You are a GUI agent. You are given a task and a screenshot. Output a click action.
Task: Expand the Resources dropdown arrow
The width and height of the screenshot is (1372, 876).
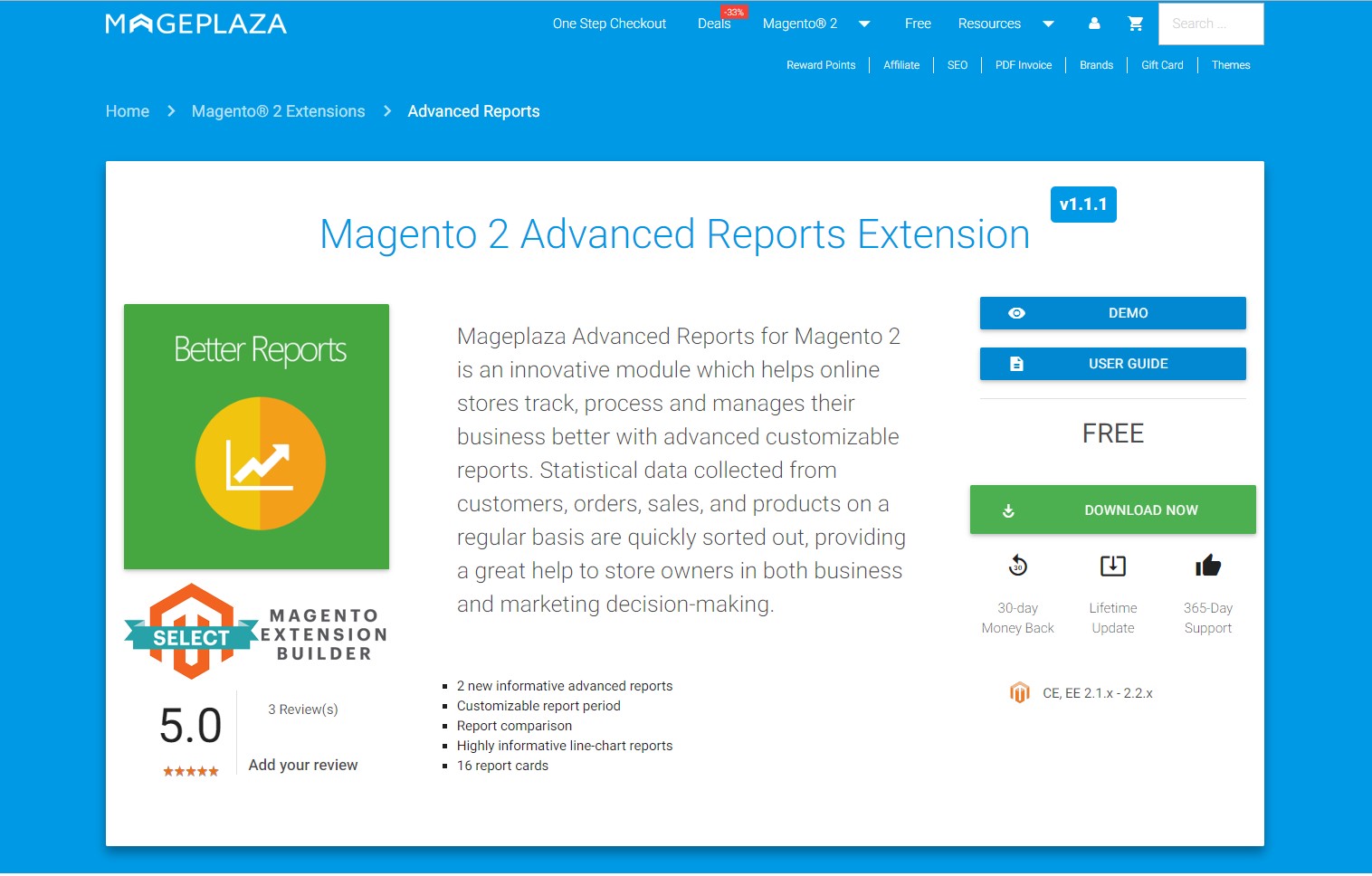click(1048, 24)
